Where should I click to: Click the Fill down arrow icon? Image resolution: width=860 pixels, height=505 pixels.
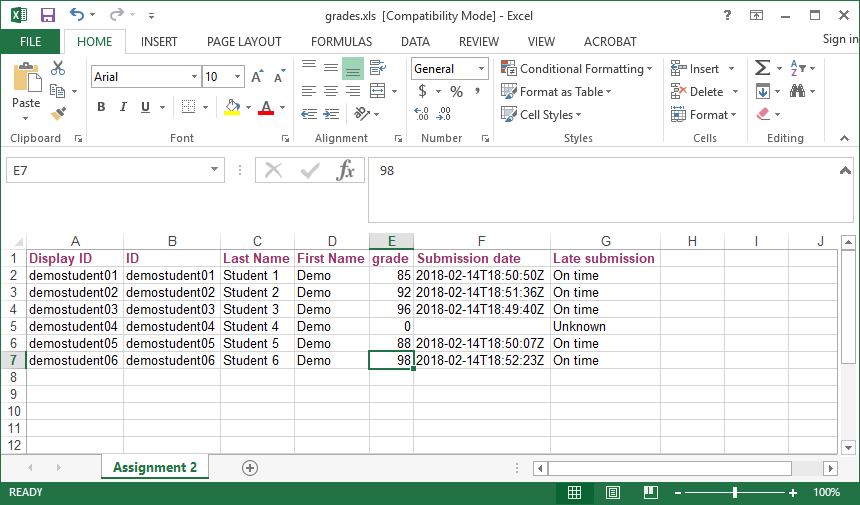[x=763, y=91]
